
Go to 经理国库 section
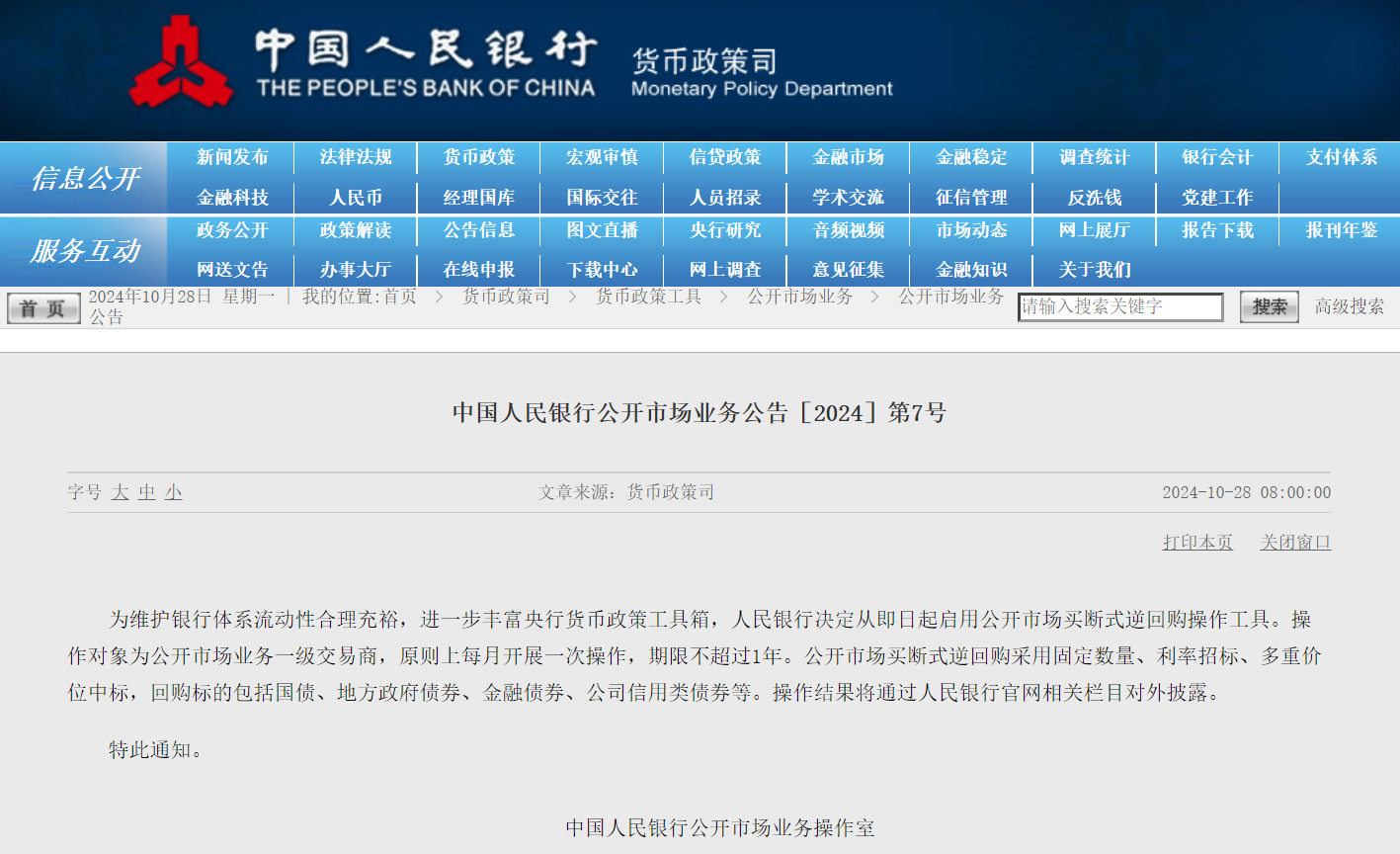tap(479, 198)
